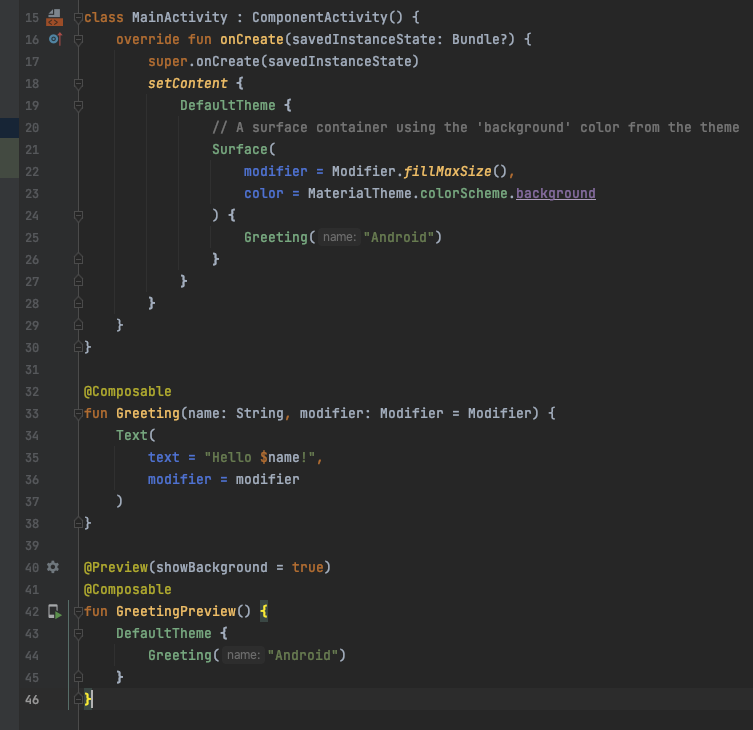Click the name: inlay hint on line 44

click(243, 655)
